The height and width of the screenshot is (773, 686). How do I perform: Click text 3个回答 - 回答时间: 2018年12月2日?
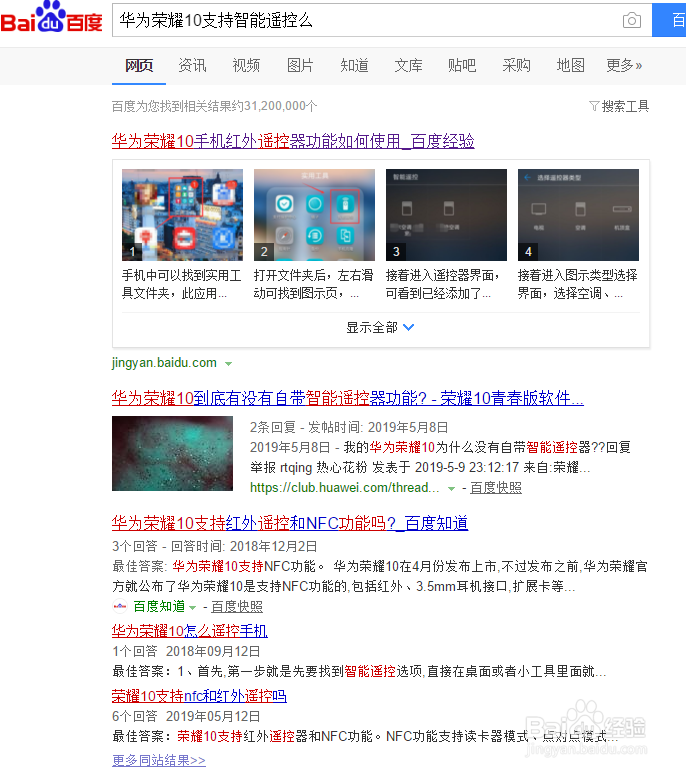click(214, 546)
